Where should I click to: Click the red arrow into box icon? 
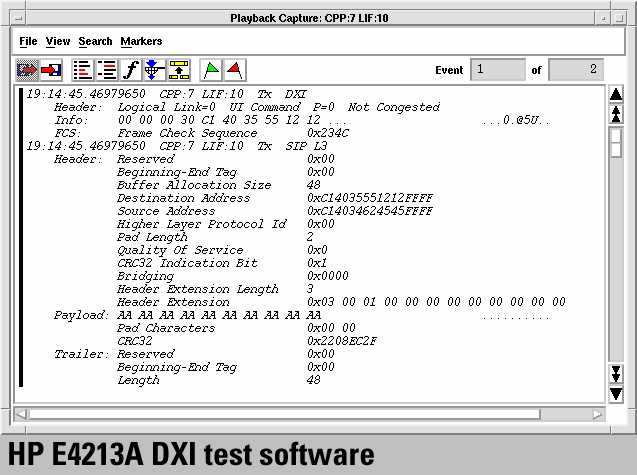pos(51,70)
